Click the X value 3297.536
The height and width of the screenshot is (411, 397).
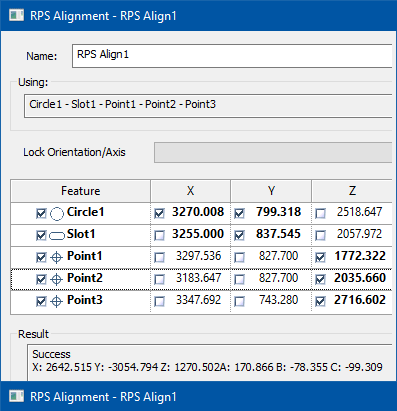(199, 256)
